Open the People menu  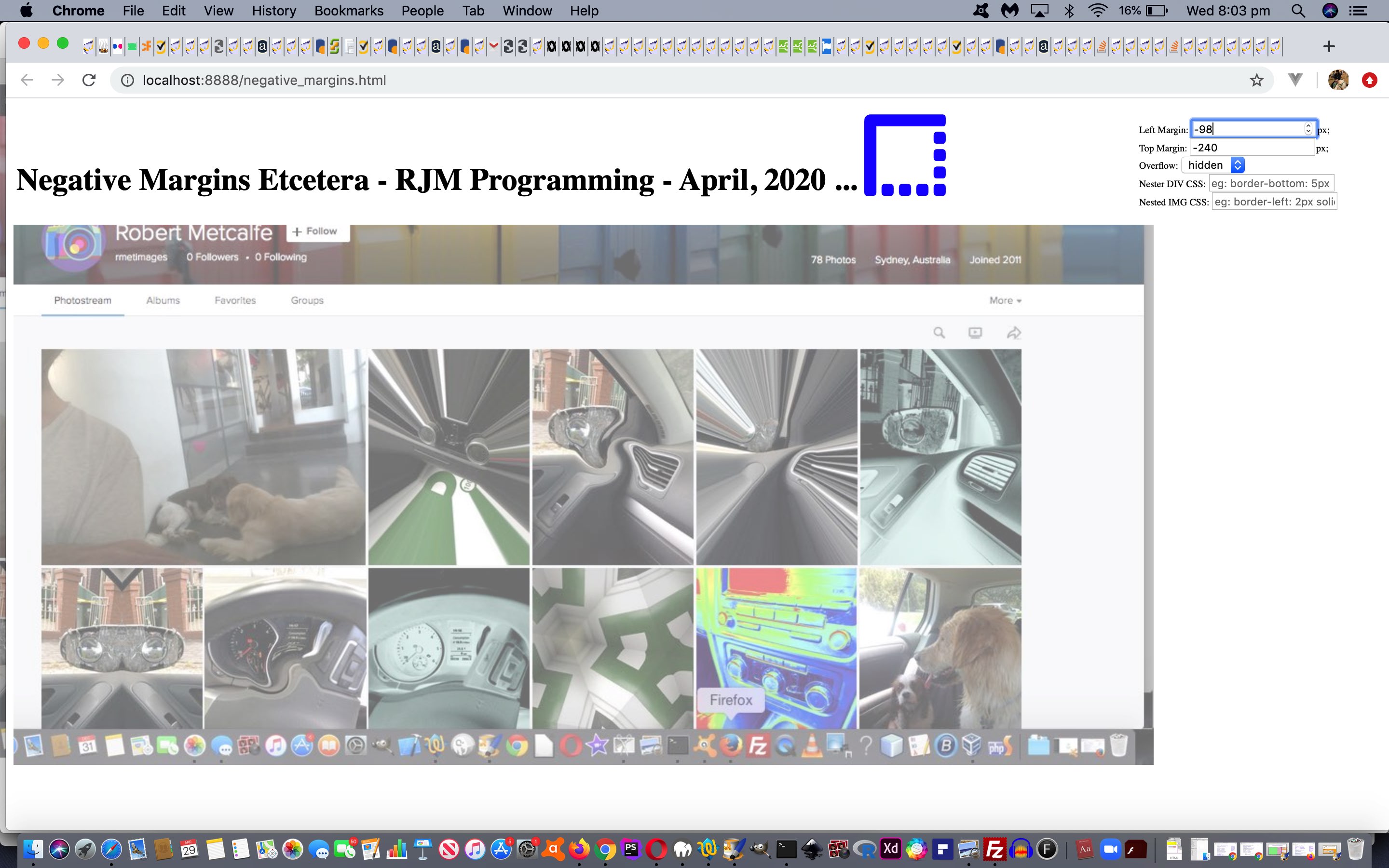[422, 10]
